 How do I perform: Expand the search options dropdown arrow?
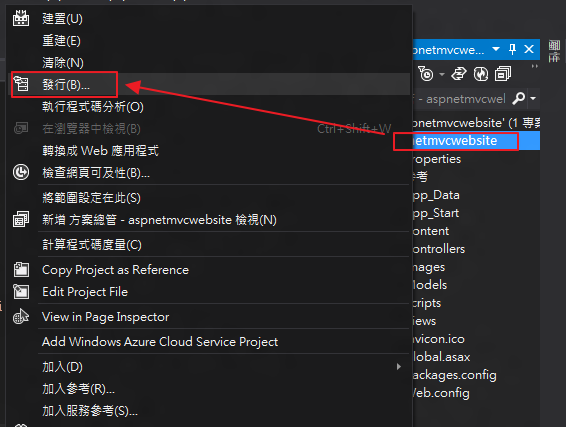(x=533, y=98)
